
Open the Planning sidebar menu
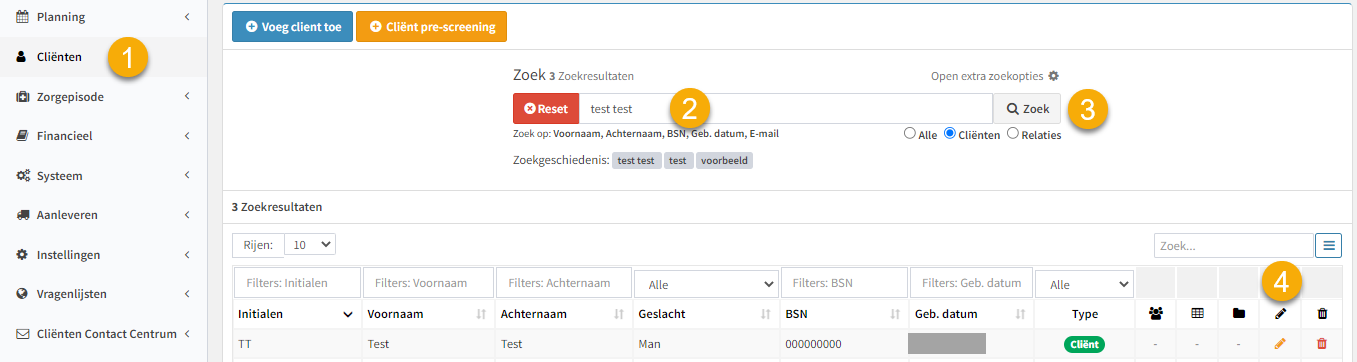pyautogui.click(x=103, y=17)
